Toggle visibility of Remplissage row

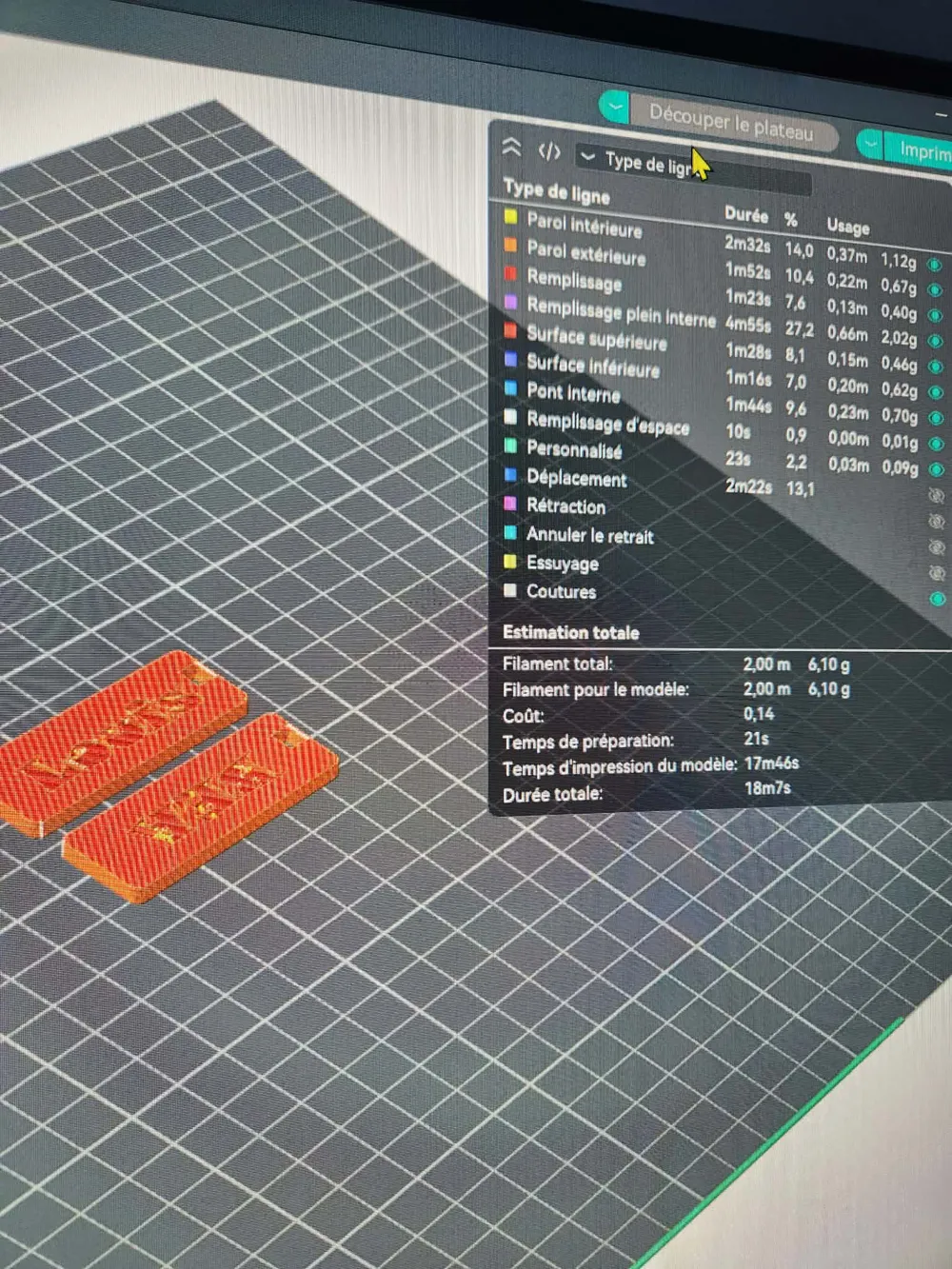[935, 316]
